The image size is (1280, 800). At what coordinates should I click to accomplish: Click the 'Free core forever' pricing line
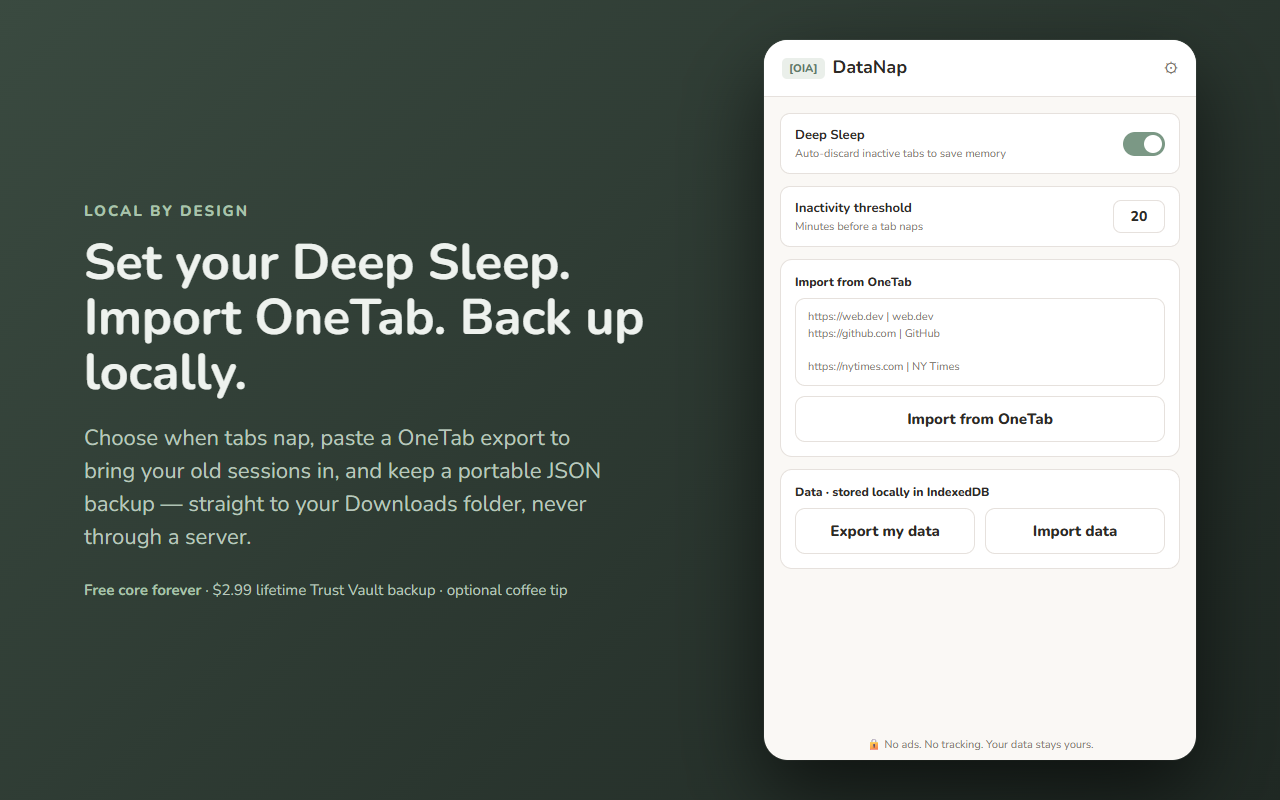(x=326, y=590)
